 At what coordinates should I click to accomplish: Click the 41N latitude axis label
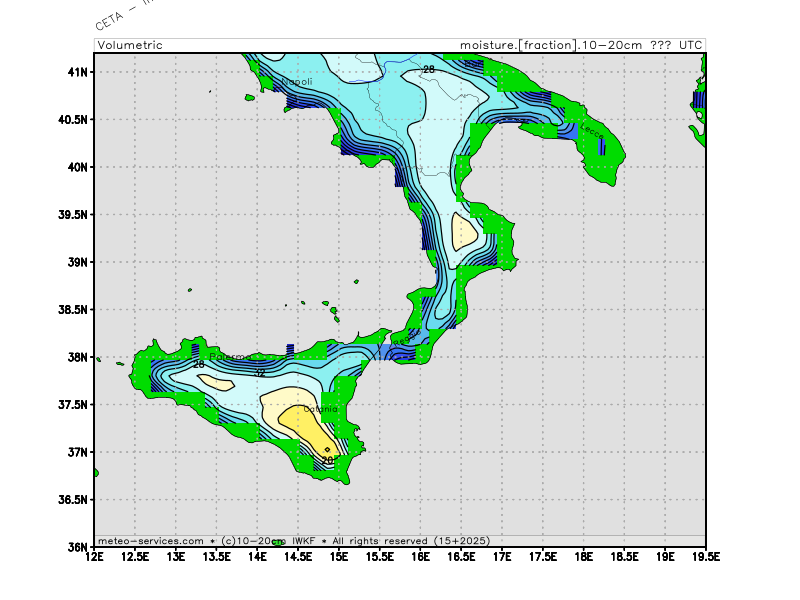[x=78, y=72]
